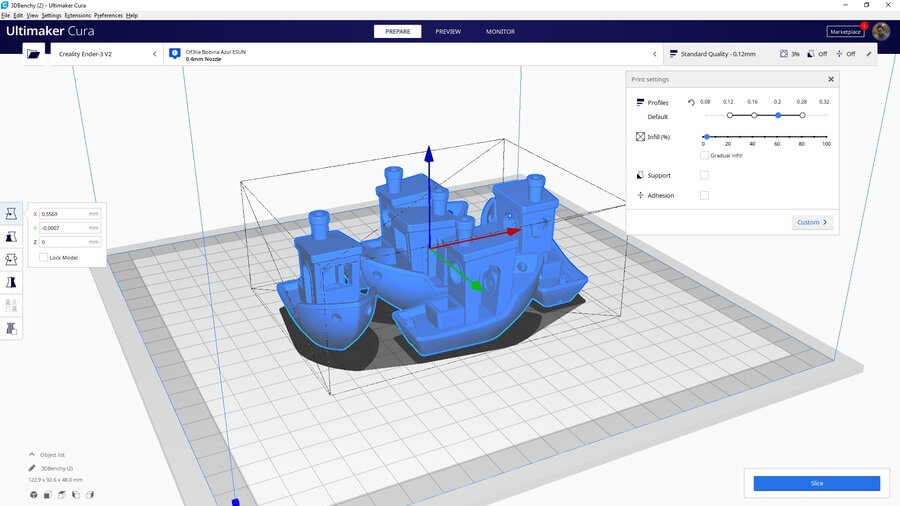900x506 pixels.
Task: Collapse the Object list chevron
Action: [x=32, y=454]
